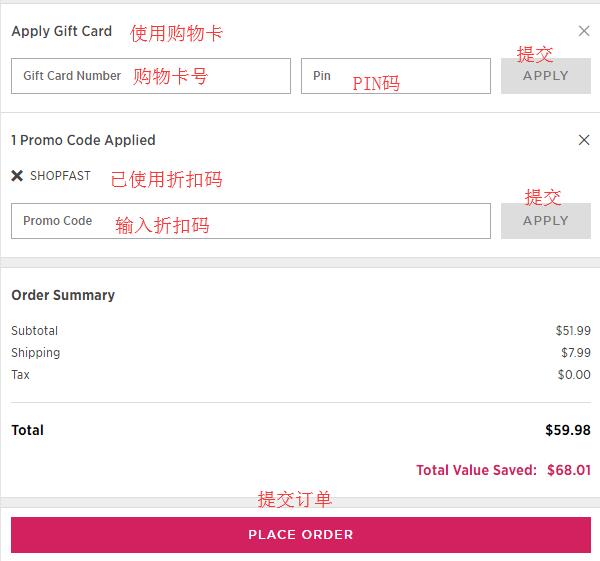Click the $7.99 shipping cost
The height and width of the screenshot is (561, 600).
[x=575, y=353]
